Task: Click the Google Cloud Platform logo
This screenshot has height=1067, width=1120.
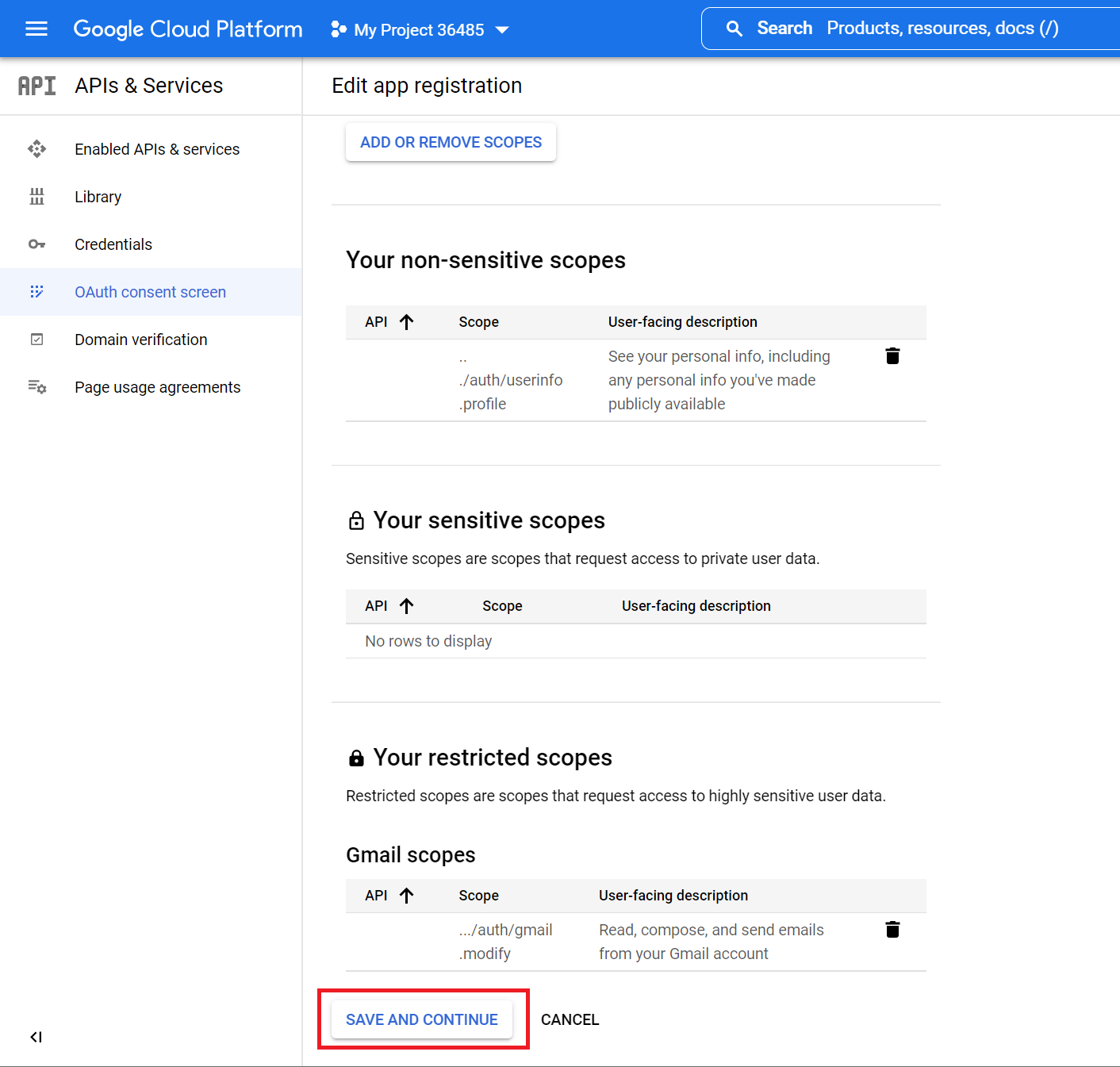Action: click(188, 29)
